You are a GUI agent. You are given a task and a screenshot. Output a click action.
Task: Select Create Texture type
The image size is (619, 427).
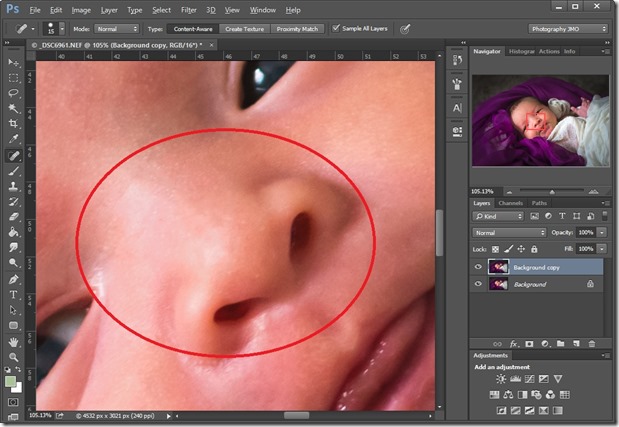pos(244,29)
